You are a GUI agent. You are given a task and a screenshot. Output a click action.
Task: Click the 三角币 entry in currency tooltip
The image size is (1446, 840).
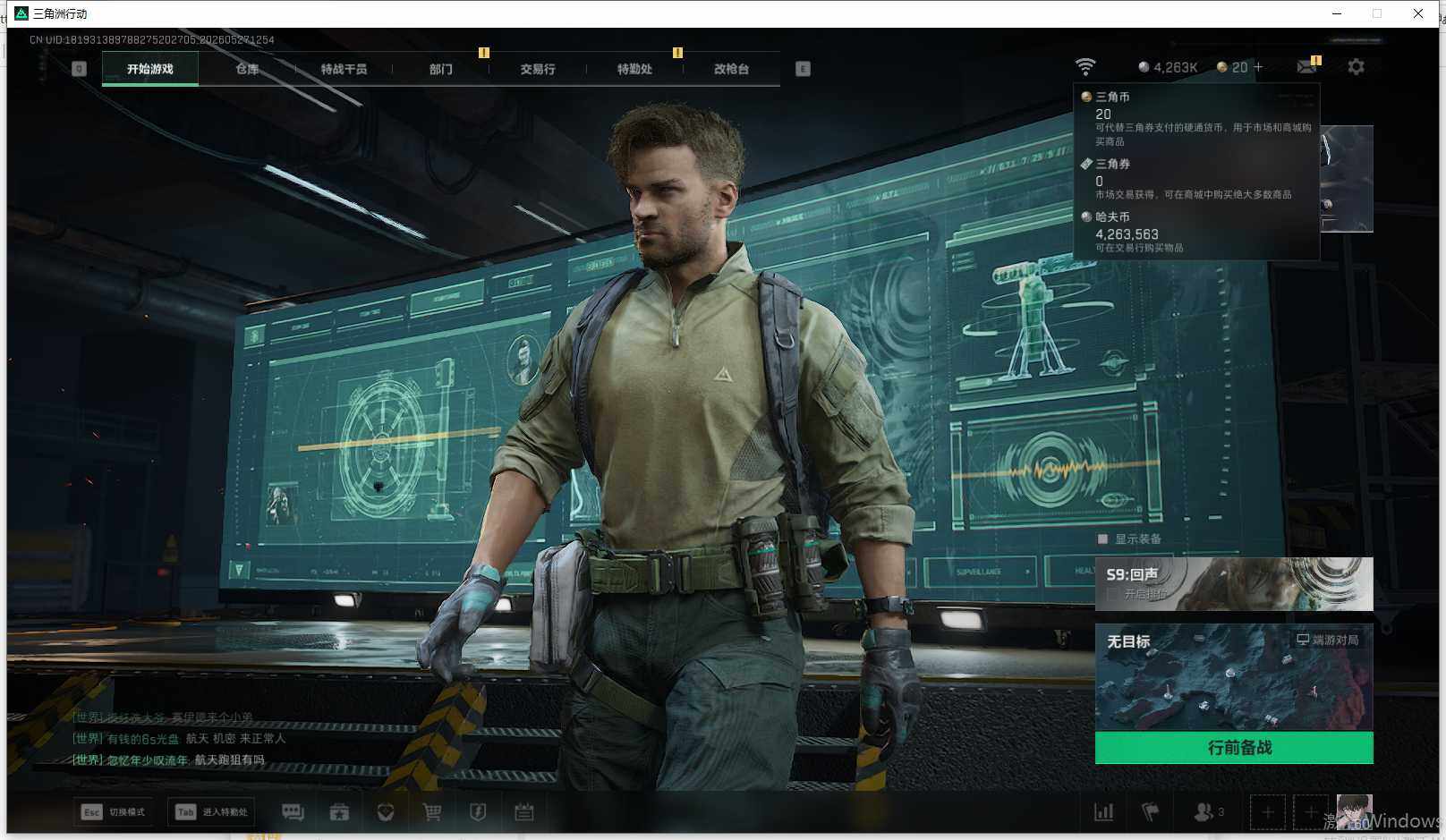tap(1196, 118)
